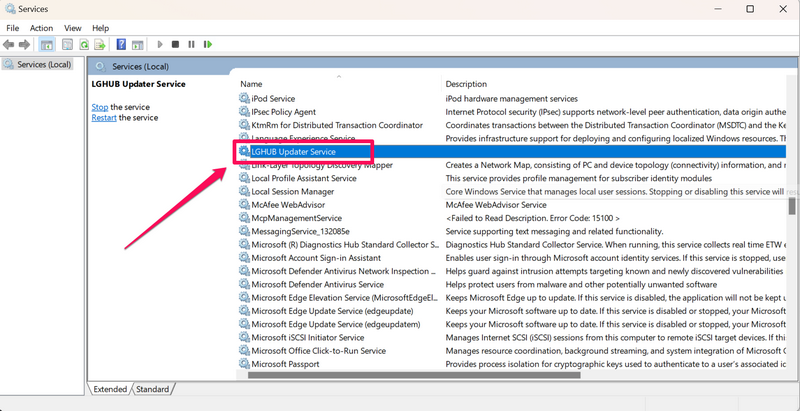Viewport: 800px width, 411px height.
Task: Open the Action menu
Action: coord(41,28)
